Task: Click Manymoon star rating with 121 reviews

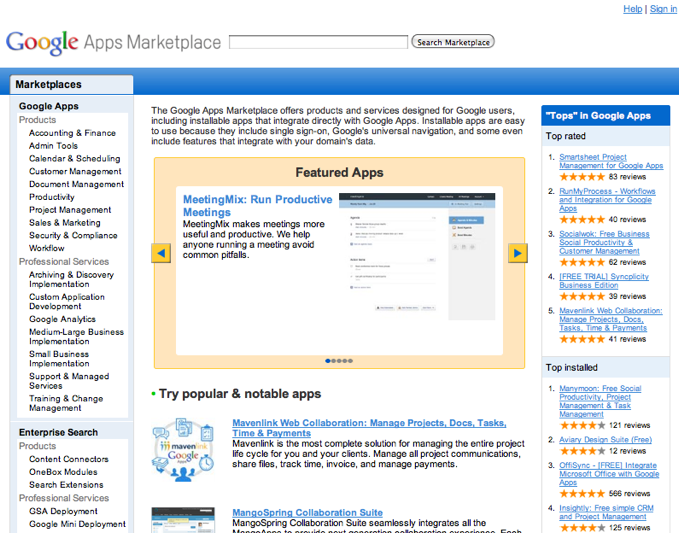Action: click(582, 425)
